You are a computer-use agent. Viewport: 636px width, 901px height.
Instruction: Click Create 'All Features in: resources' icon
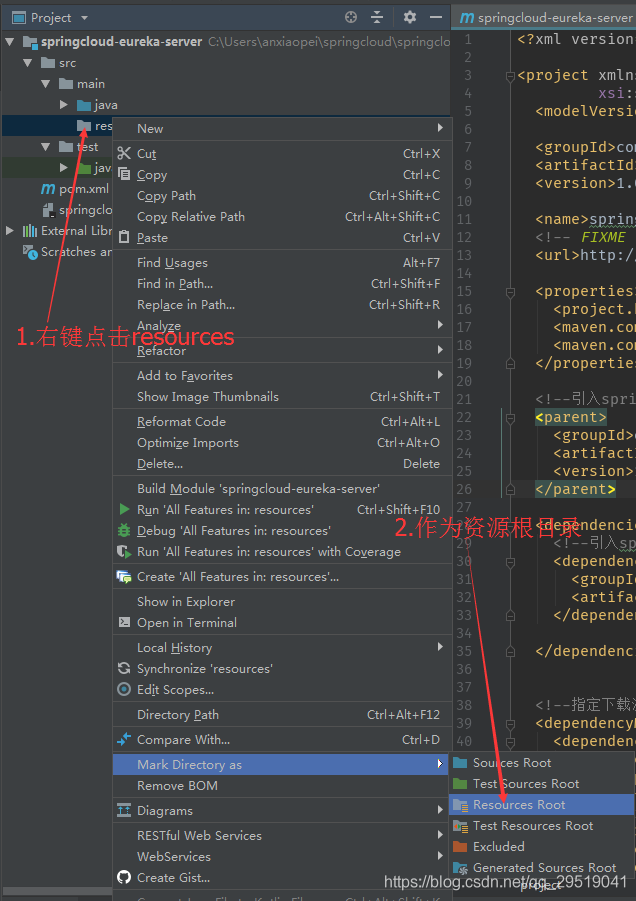pyautogui.click(x=124, y=577)
